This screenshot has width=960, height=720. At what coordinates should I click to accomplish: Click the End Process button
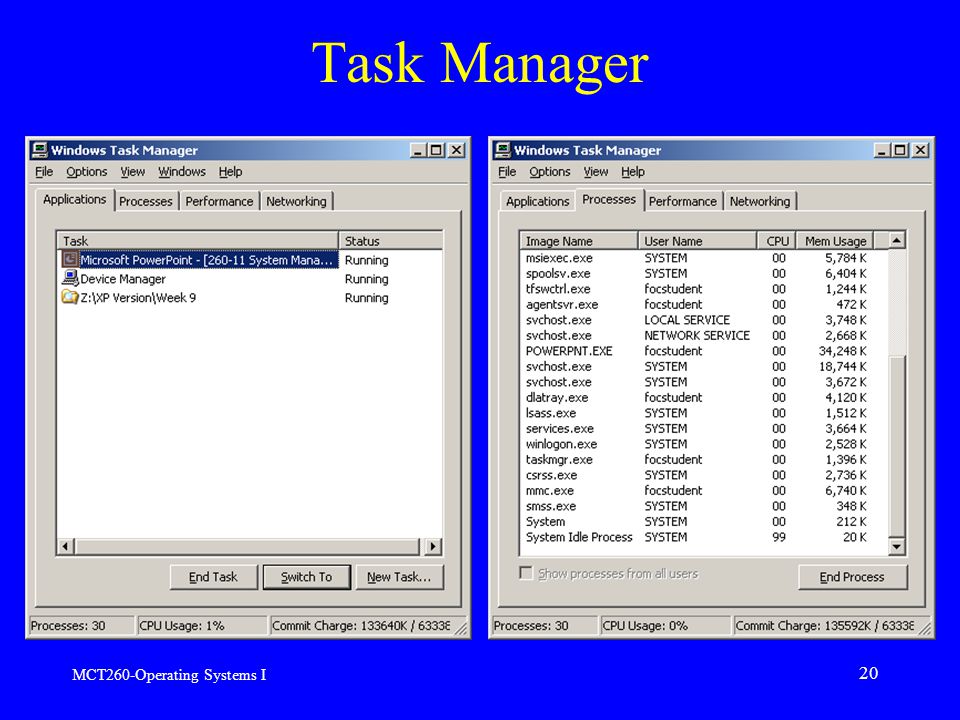[x=852, y=577]
